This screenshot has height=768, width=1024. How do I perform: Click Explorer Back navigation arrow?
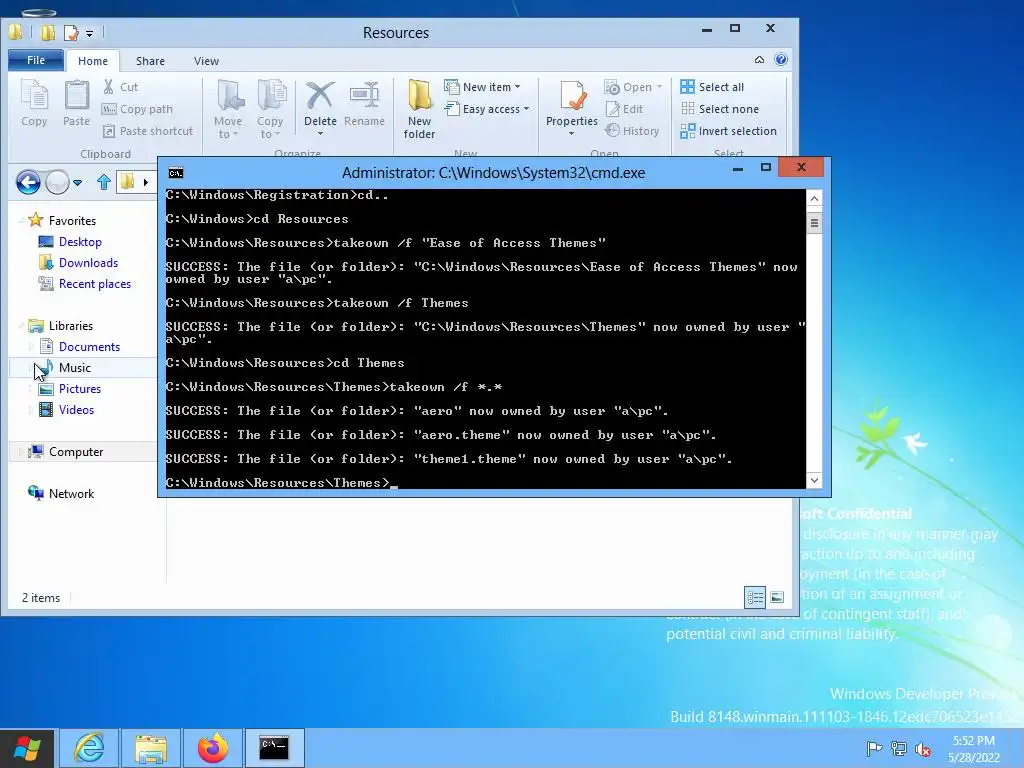pyautogui.click(x=28, y=182)
